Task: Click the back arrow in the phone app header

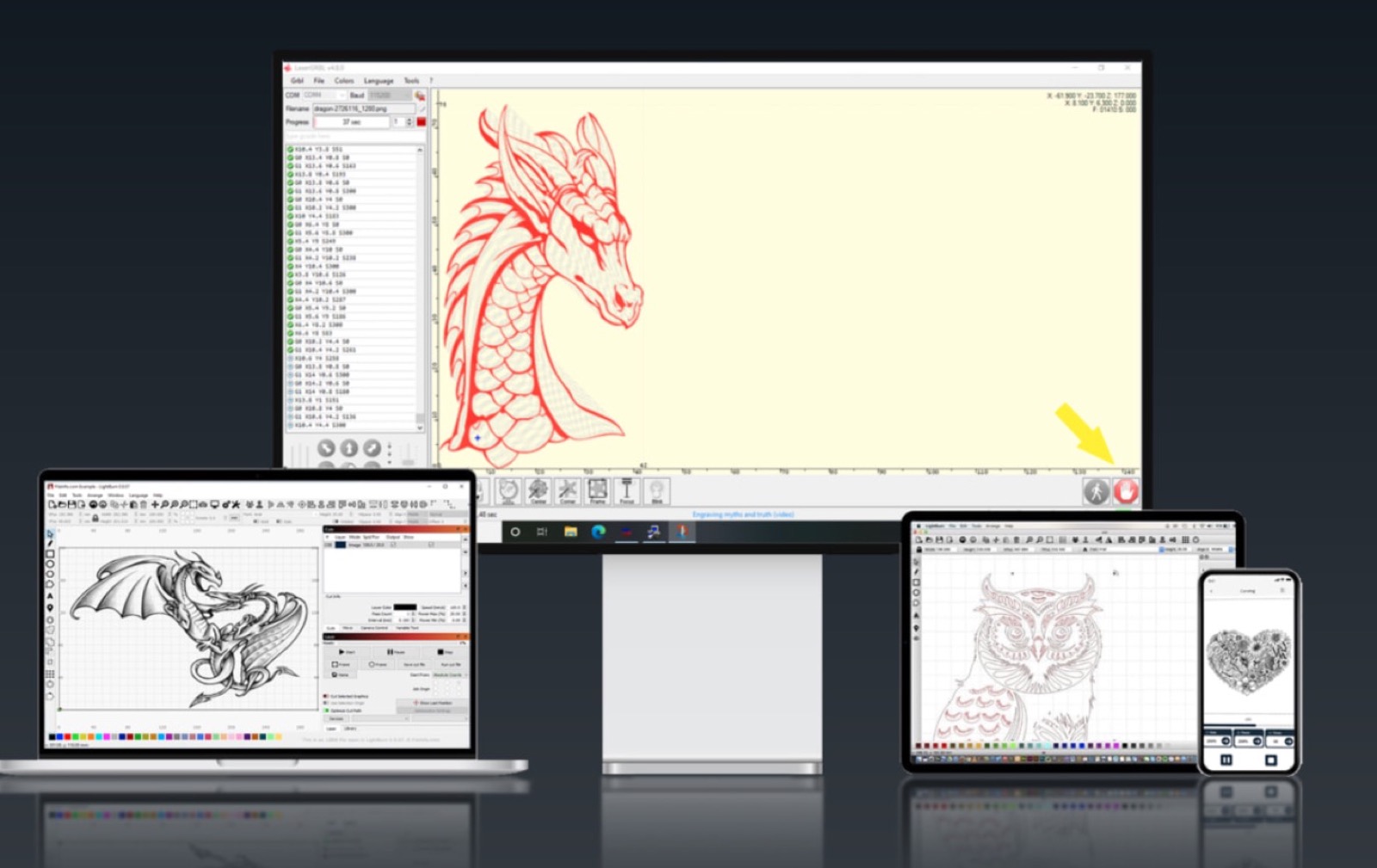Action: coord(1212,591)
